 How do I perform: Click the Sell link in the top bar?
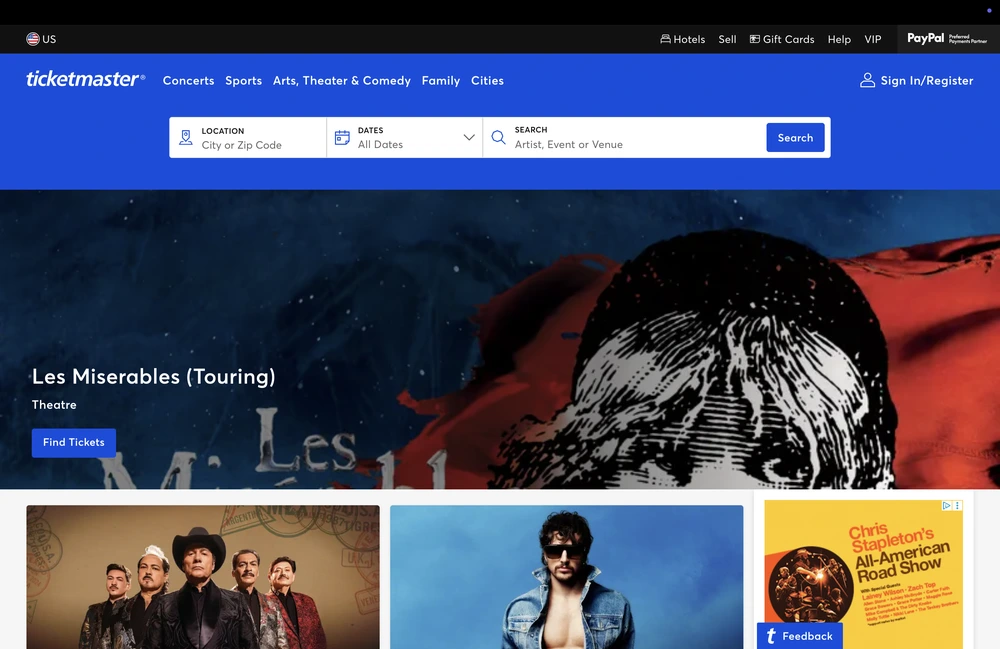tap(727, 39)
